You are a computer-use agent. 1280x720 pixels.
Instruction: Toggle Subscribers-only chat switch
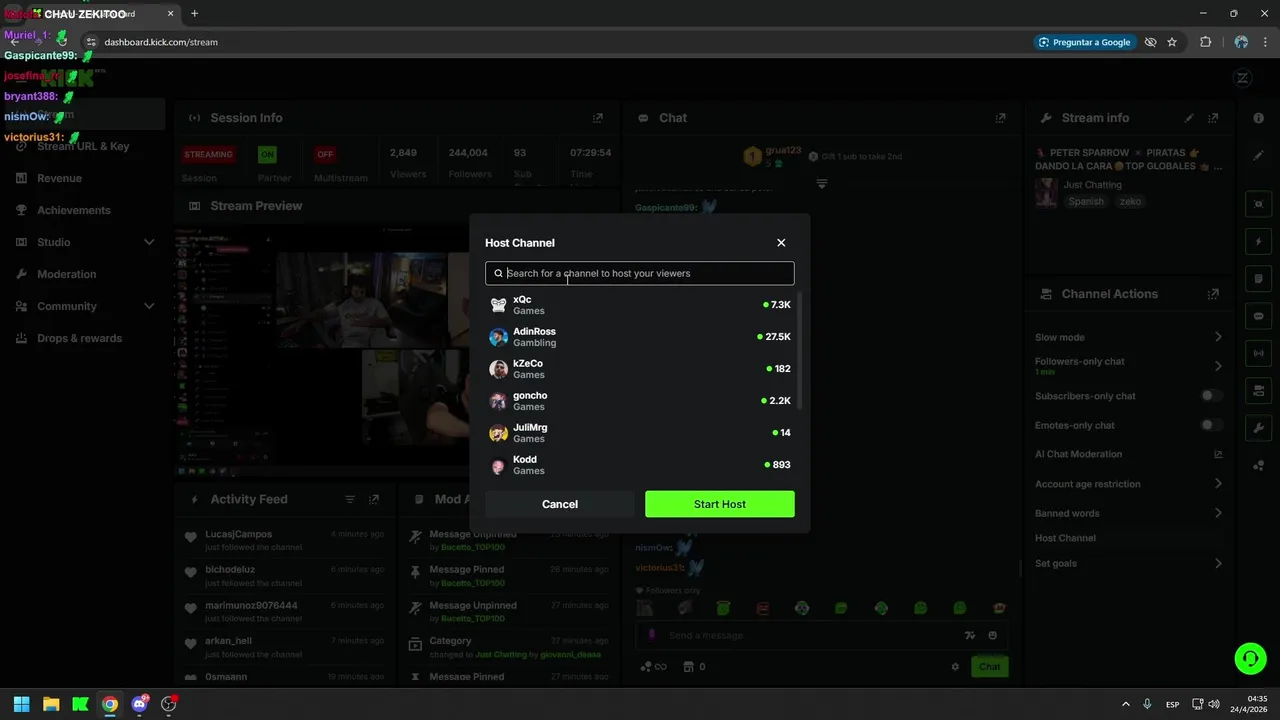(1211, 396)
